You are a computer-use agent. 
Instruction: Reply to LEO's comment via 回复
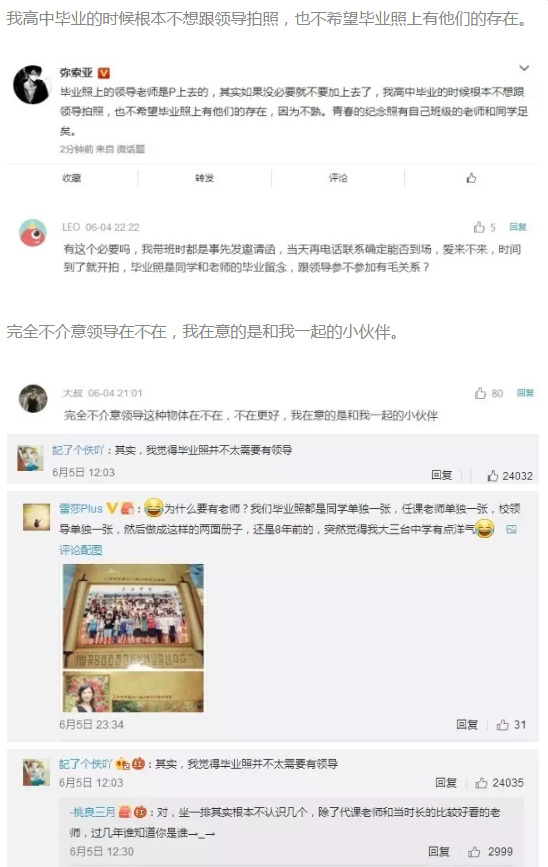(518, 227)
